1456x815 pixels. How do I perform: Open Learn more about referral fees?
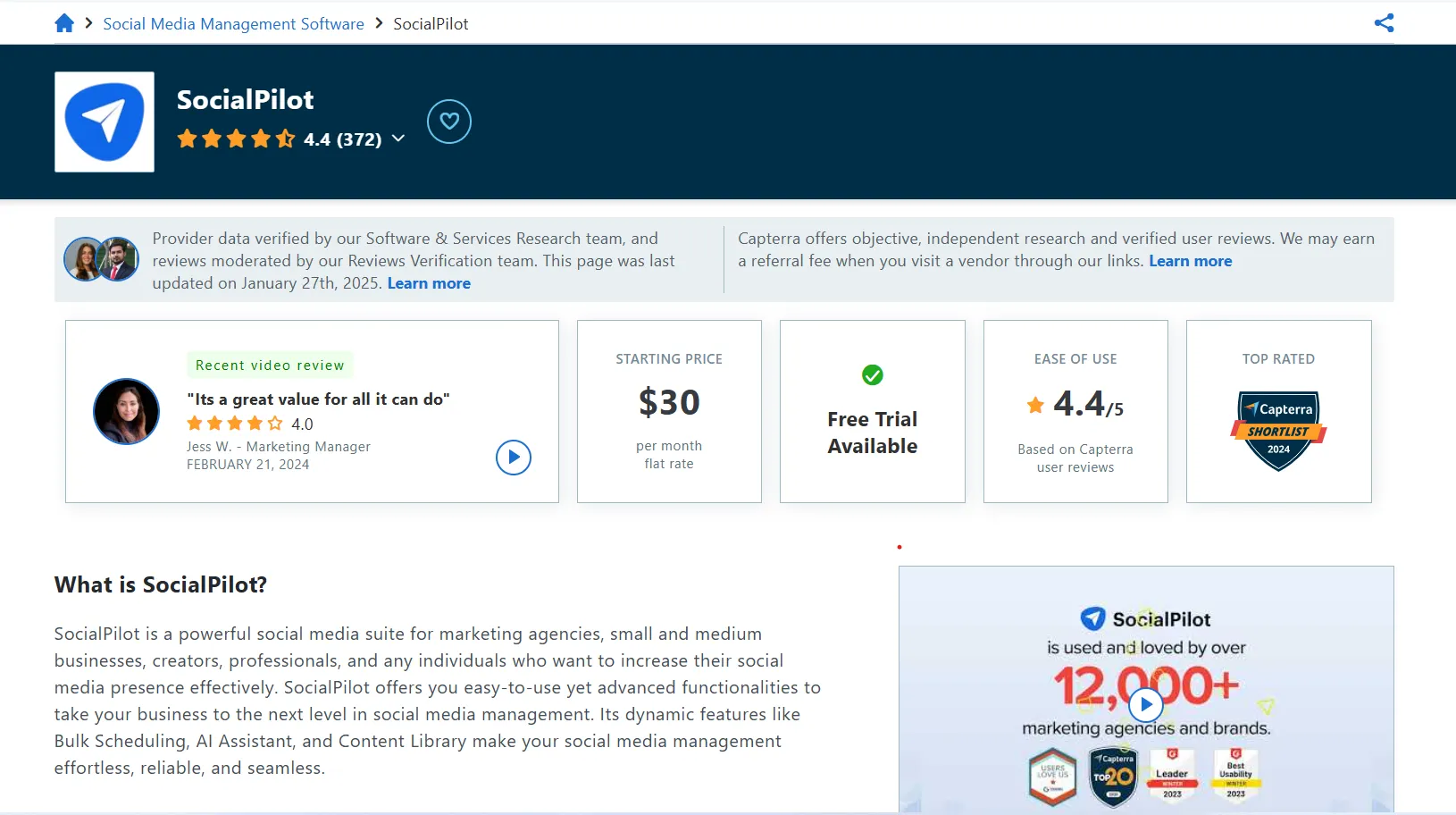tap(1191, 260)
